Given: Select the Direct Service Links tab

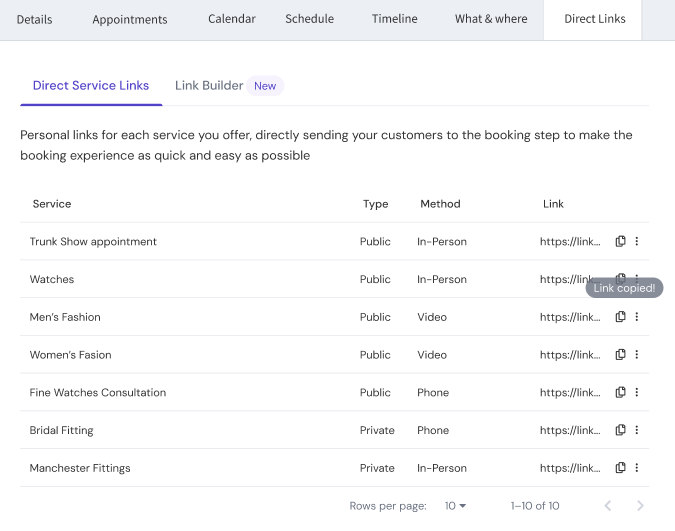Looking at the screenshot, I should point(91,86).
